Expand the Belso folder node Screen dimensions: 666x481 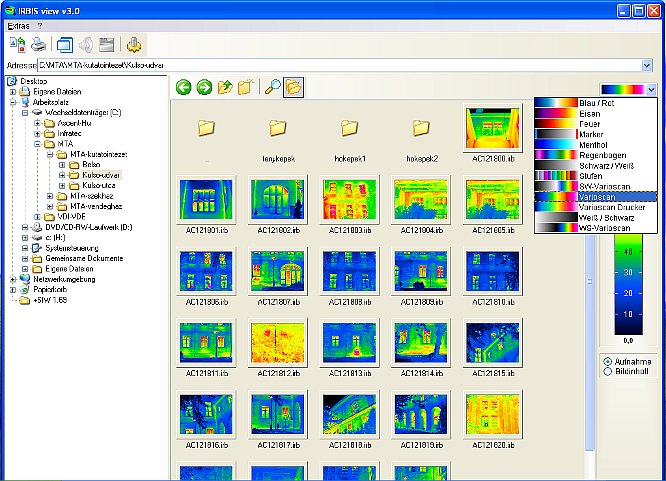[62, 165]
